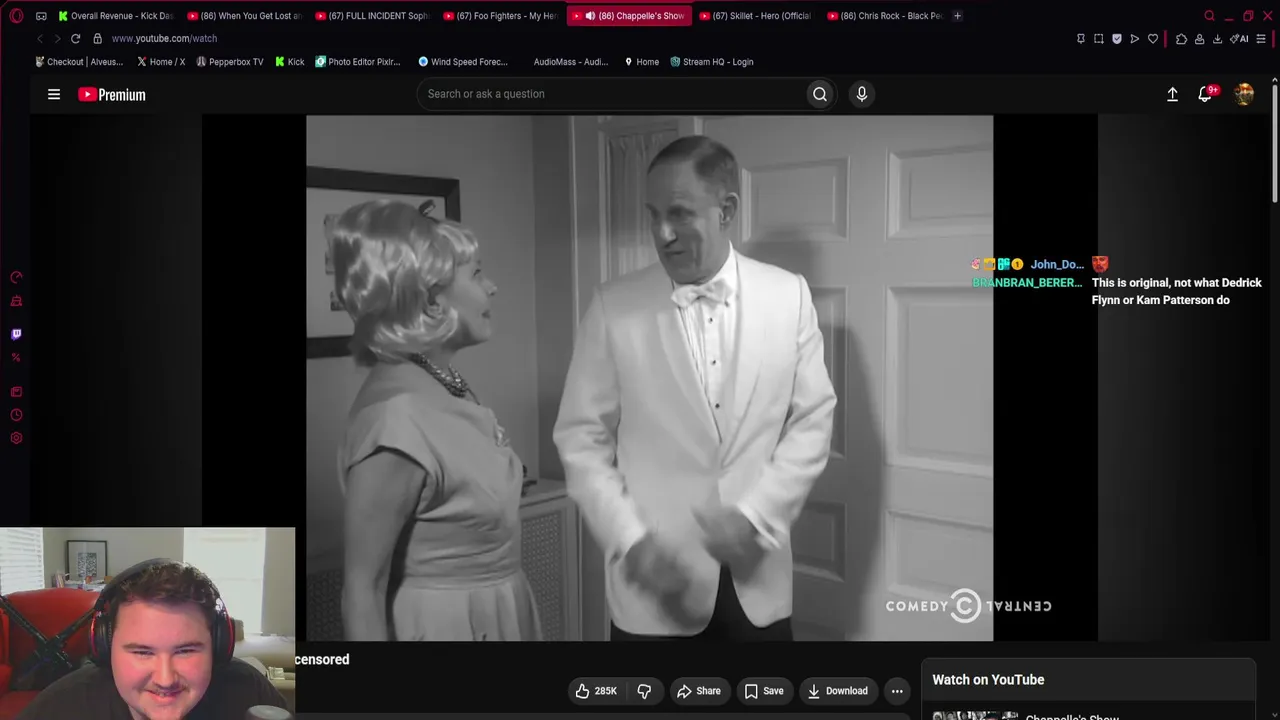Screen dimensions: 1280x720
Task: Share the video
Action: (698, 691)
